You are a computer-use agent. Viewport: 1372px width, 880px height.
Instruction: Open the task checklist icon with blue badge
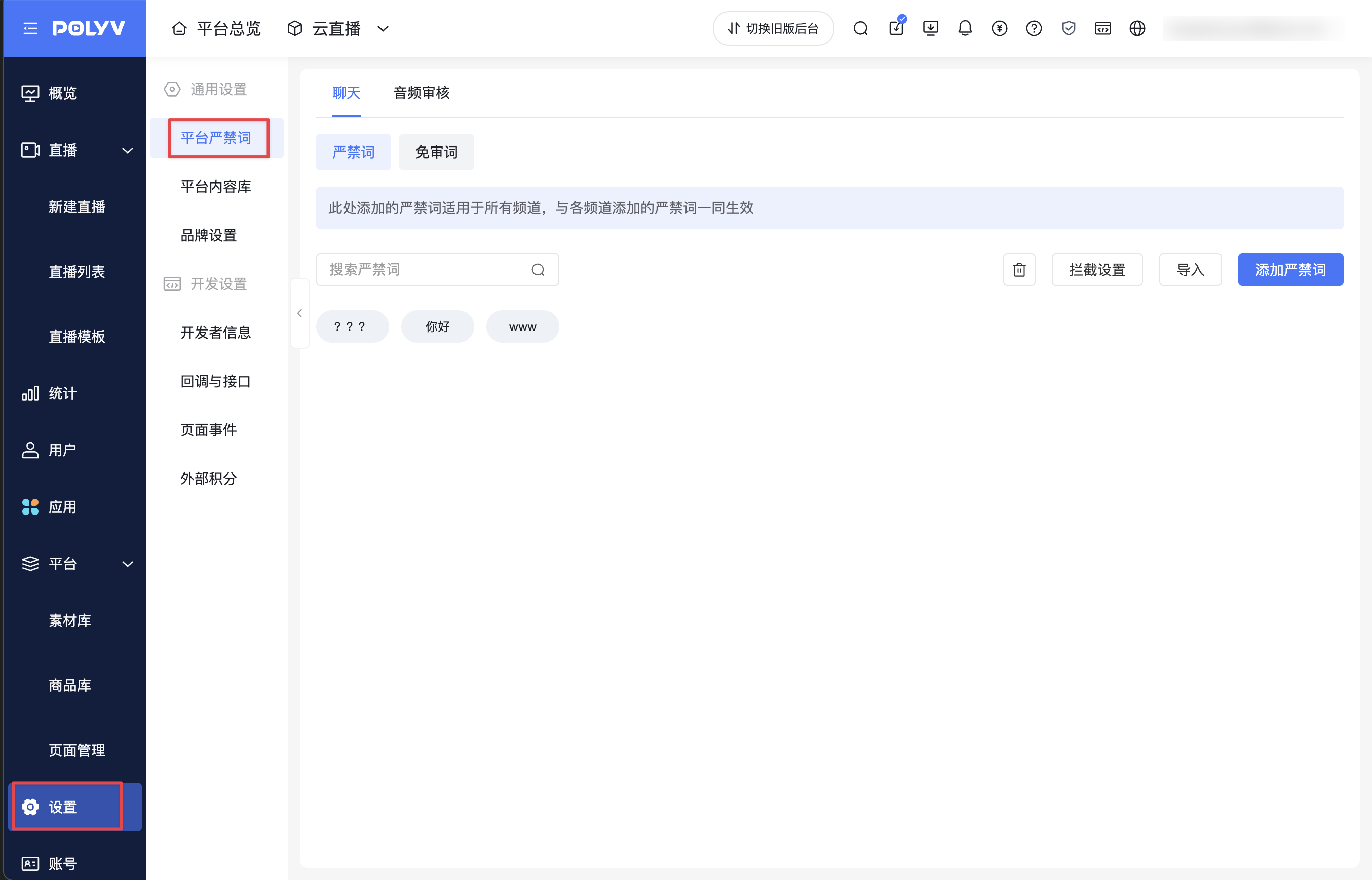tap(896, 27)
